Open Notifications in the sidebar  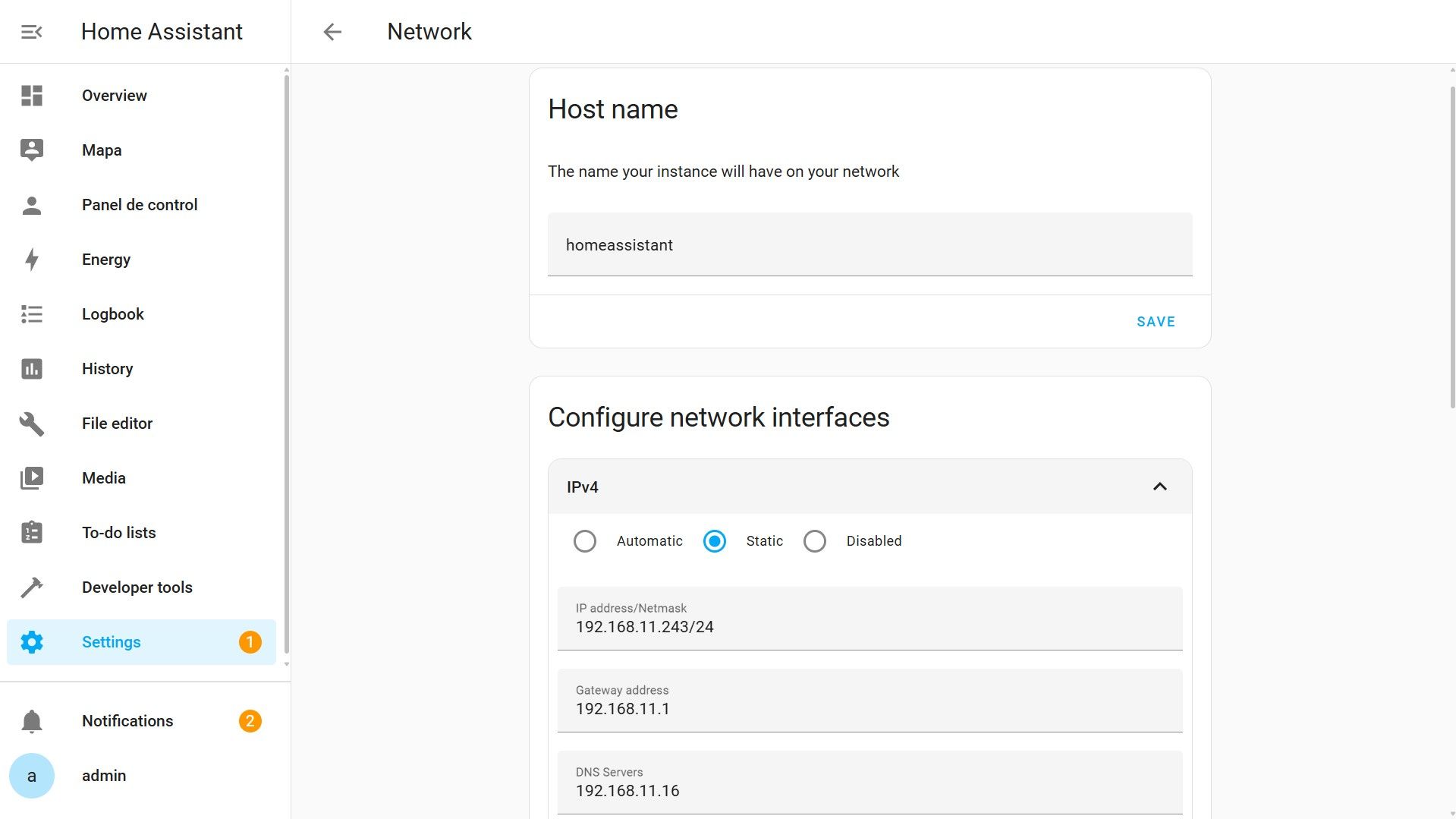(x=141, y=721)
